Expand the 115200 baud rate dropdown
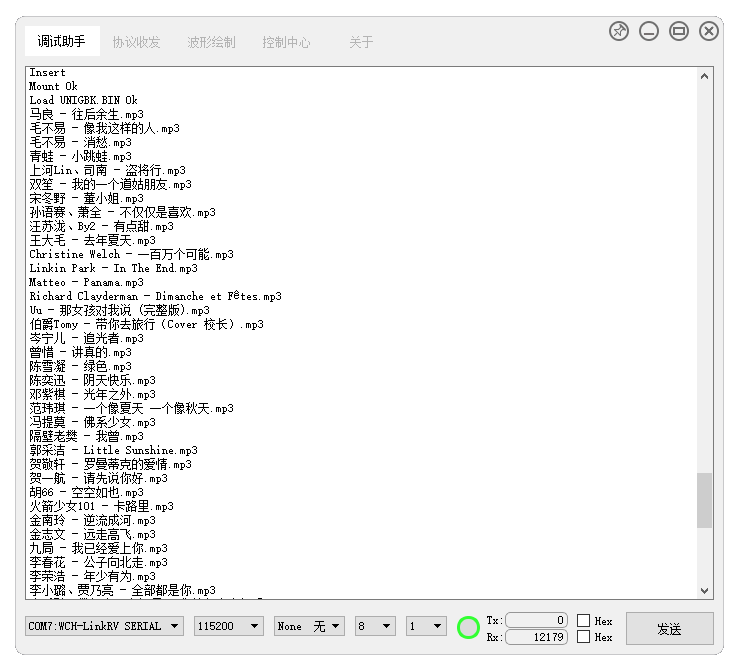This screenshot has height=672, width=741. point(230,626)
